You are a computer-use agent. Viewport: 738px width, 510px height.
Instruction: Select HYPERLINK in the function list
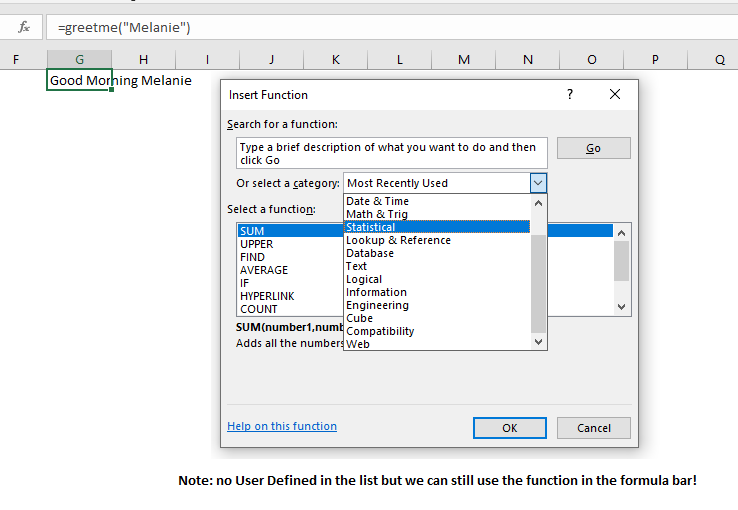pyautogui.click(x=265, y=296)
